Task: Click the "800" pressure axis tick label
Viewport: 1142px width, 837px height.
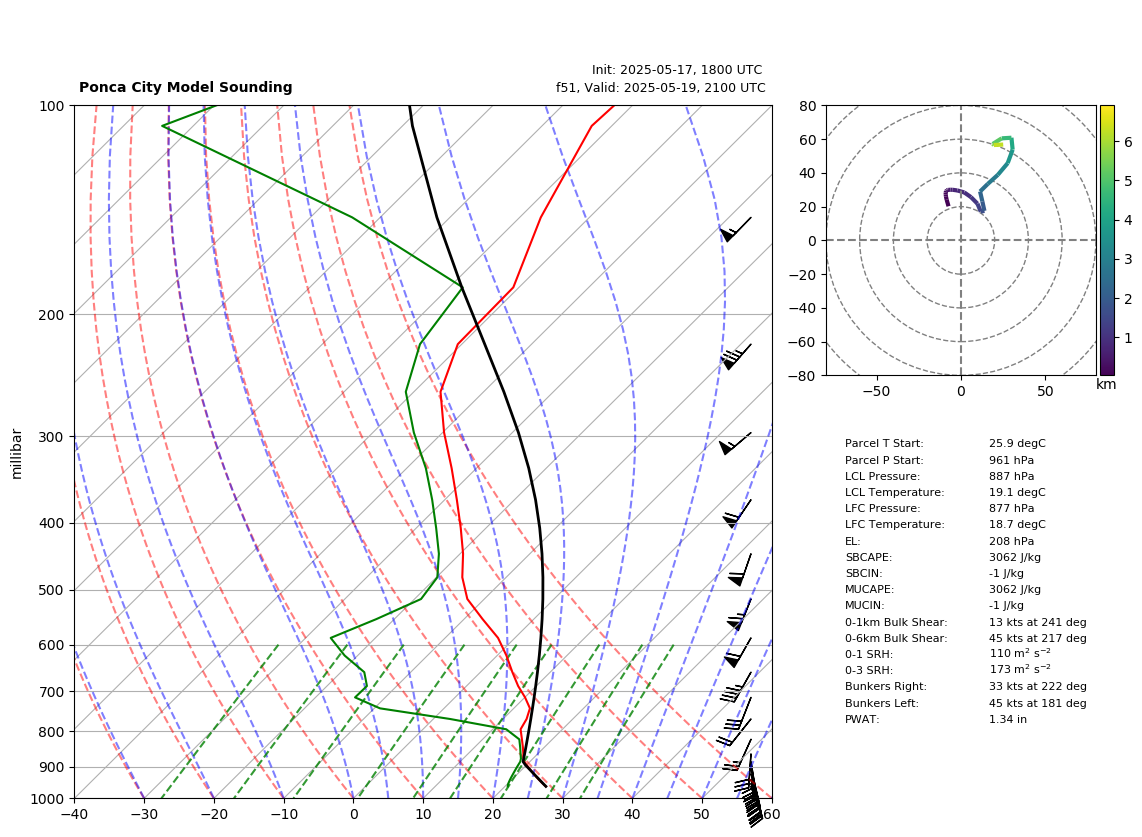Action: [52, 732]
